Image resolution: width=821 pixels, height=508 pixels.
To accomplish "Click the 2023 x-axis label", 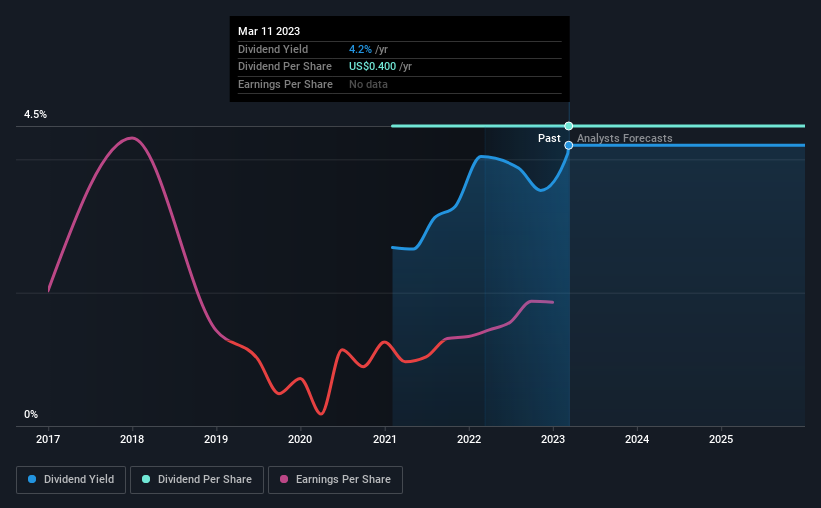I will point(553,439).
